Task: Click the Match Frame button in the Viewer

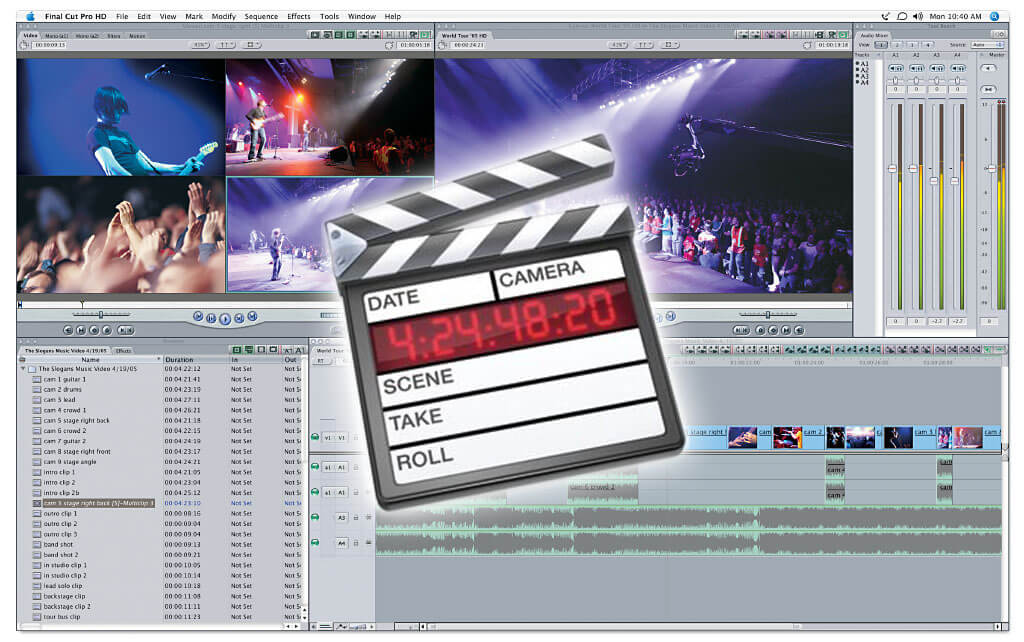Action: point(68,330)
